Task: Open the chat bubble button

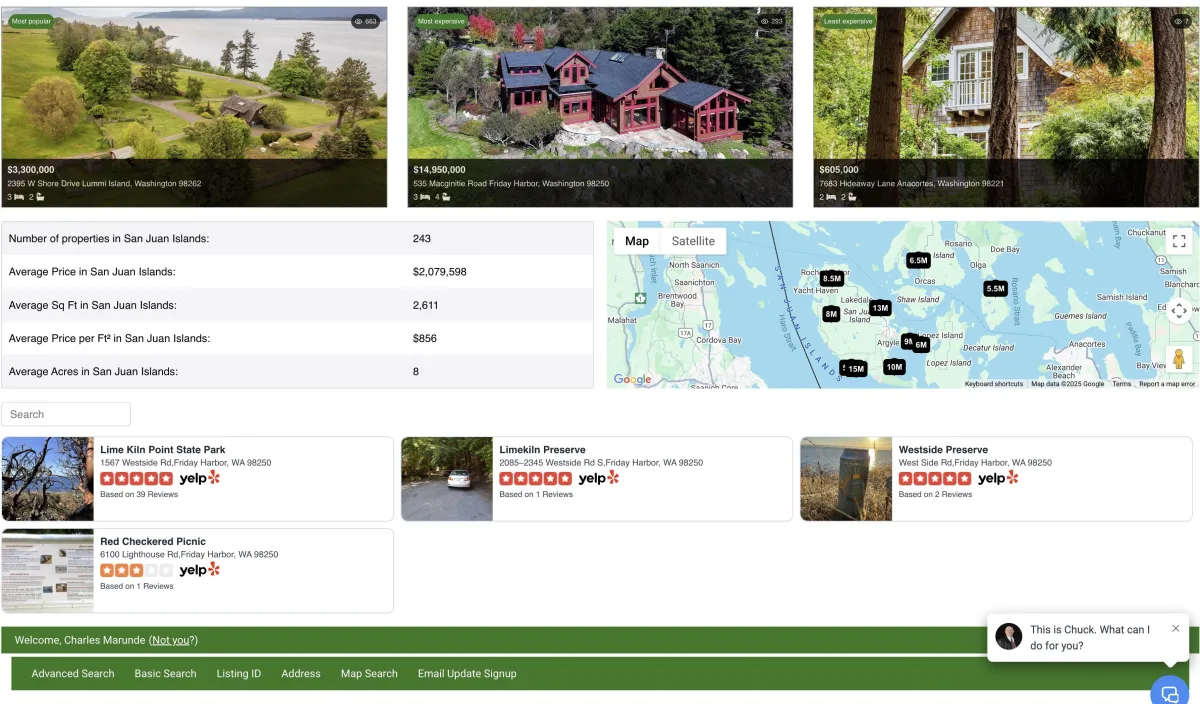Action: tap(1170, 692)
